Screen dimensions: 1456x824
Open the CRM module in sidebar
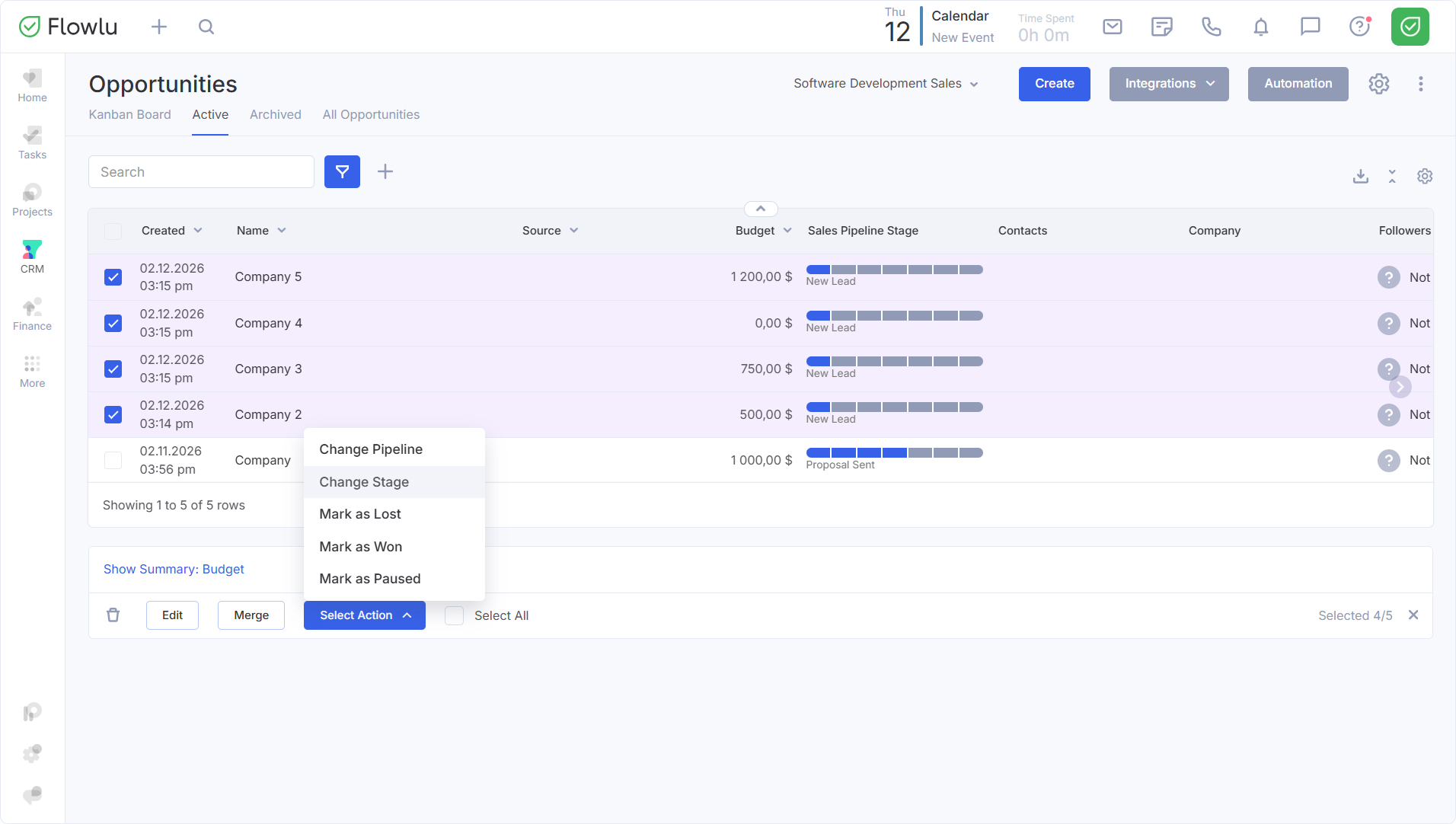pyautogui.click(x=32, y=257)
